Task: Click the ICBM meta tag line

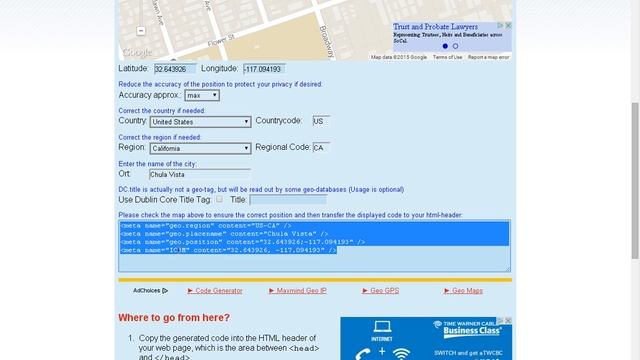Action: (229, 250)
